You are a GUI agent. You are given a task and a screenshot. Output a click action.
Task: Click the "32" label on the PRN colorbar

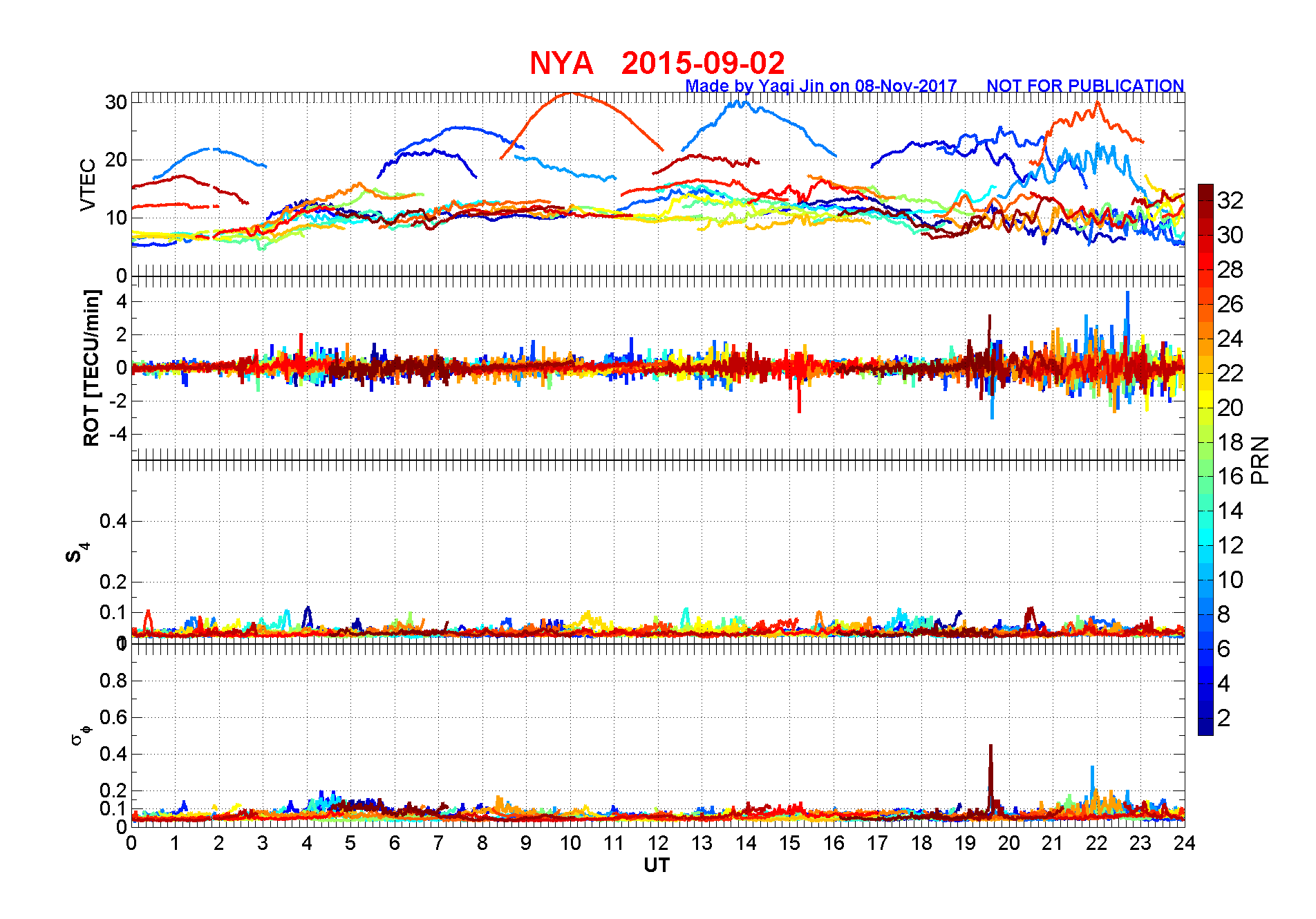coord(1230,200)
